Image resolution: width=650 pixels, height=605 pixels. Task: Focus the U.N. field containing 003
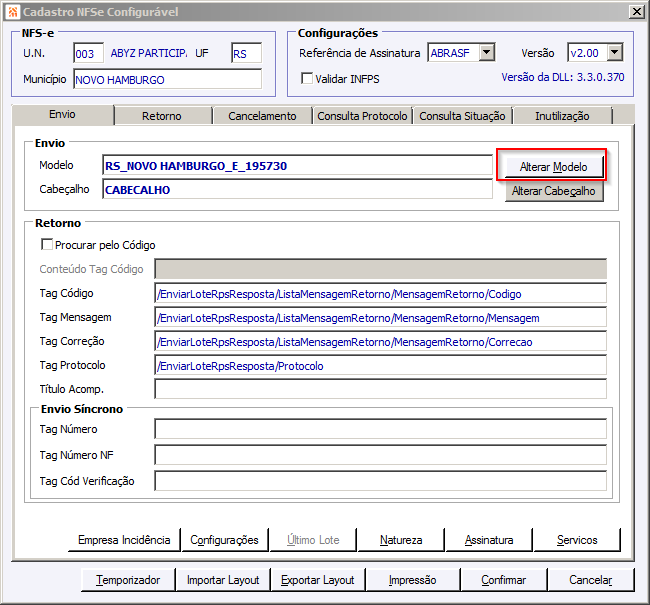click(x=88, y=53)
